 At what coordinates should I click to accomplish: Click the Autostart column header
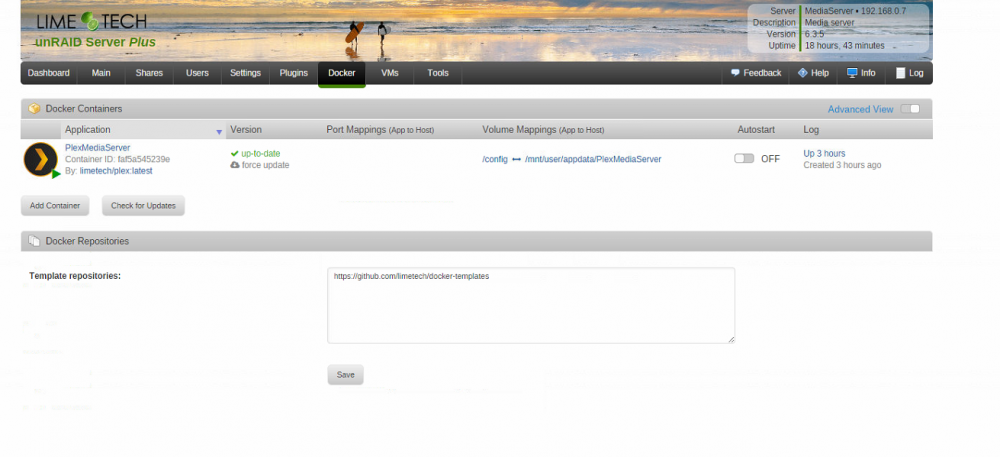pyautogui.click(x=756, y=129)
